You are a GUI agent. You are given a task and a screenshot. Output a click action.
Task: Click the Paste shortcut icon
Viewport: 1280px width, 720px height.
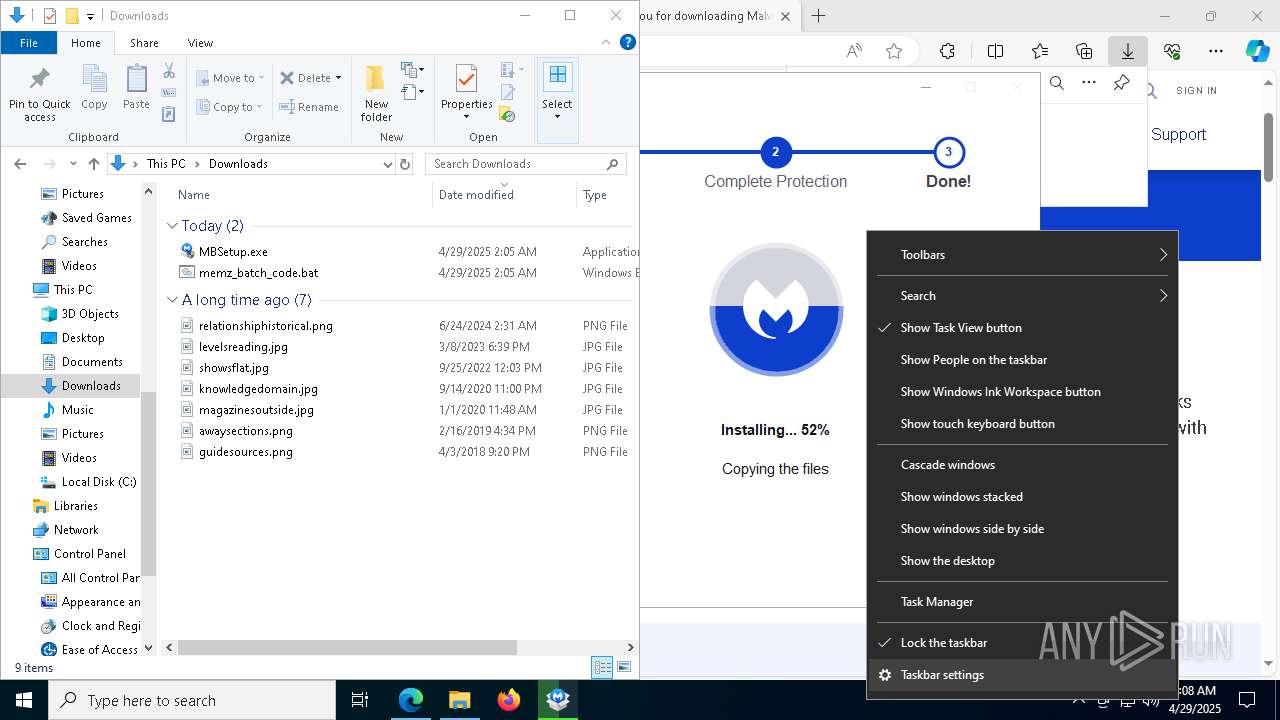169,114
